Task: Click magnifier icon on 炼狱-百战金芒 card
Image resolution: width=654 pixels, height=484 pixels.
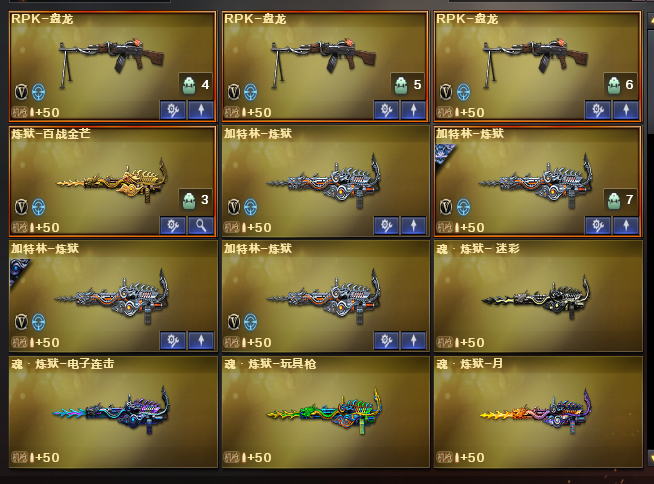Action: [201, 225]
